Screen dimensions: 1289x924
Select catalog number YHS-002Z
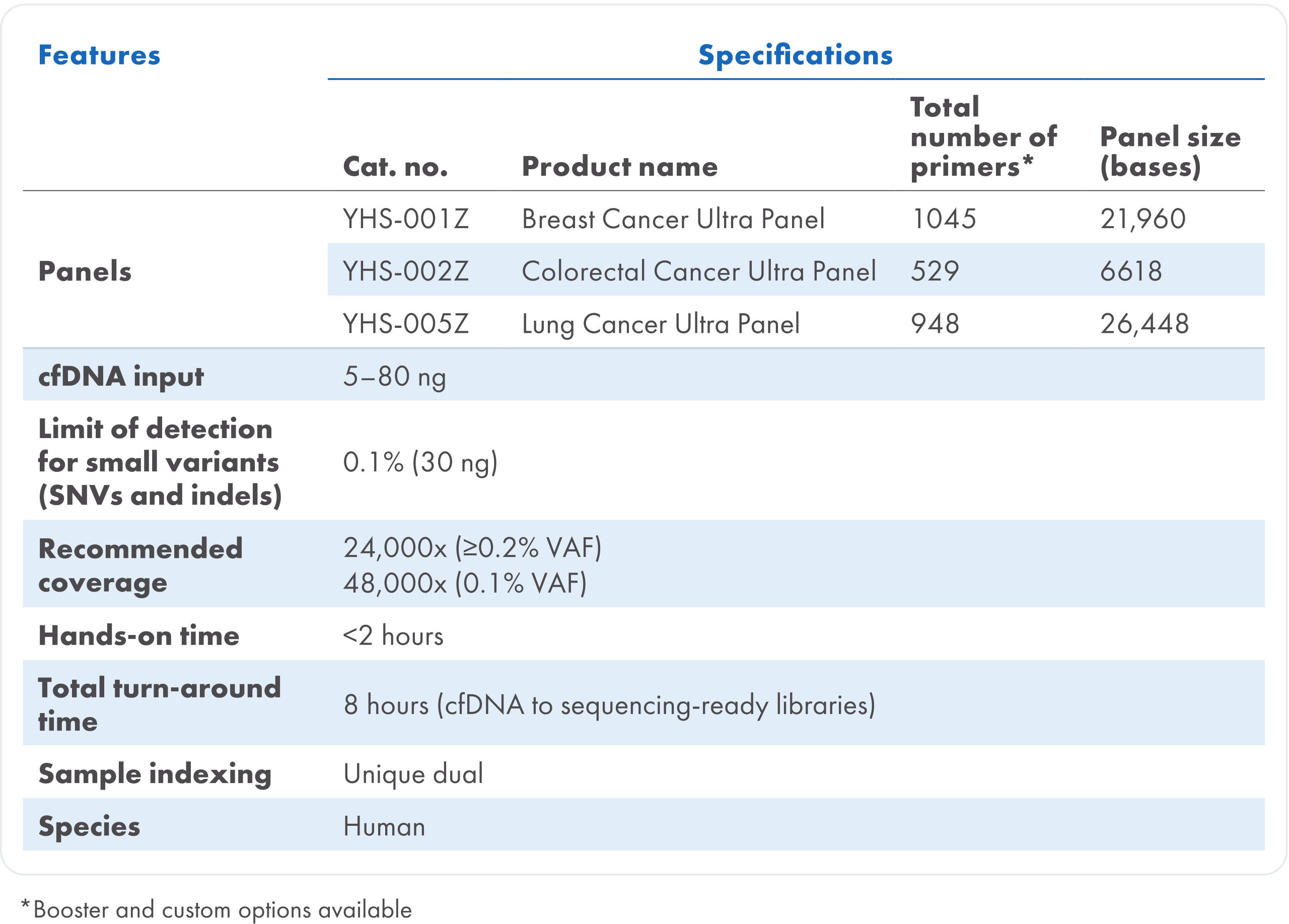pyautogui.click(x=406, y=271)
